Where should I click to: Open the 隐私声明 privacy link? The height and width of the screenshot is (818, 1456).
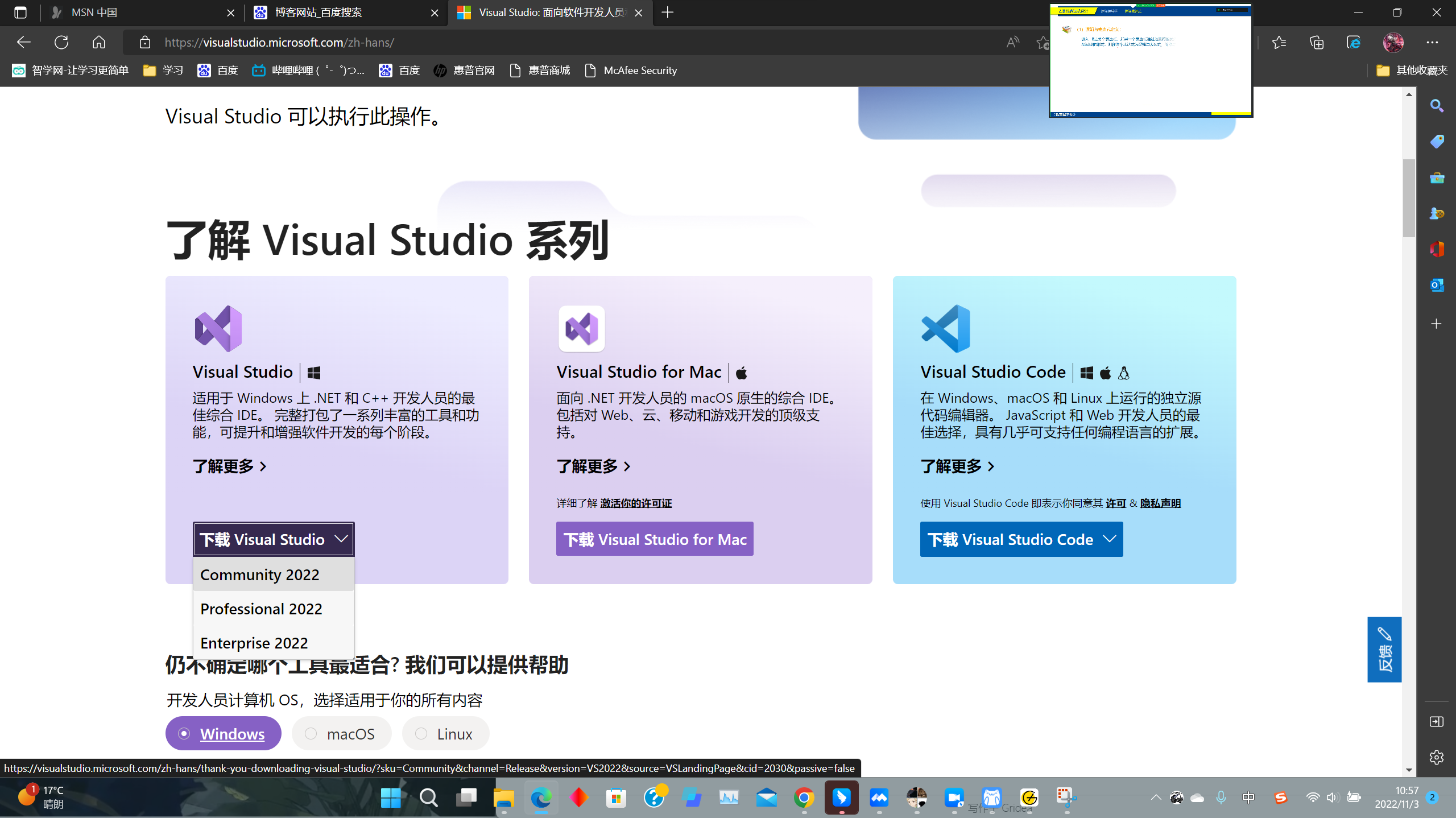pos(1160,503)
